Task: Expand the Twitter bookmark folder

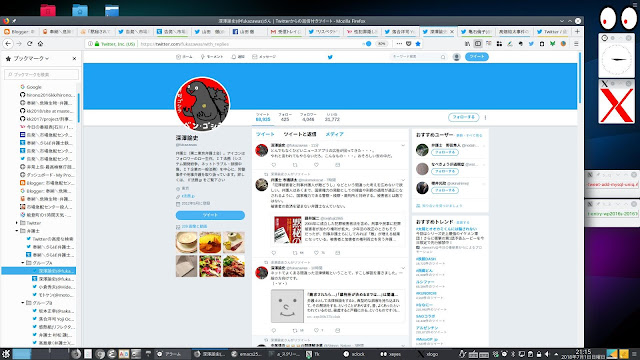Action: (x=17, y=223)
